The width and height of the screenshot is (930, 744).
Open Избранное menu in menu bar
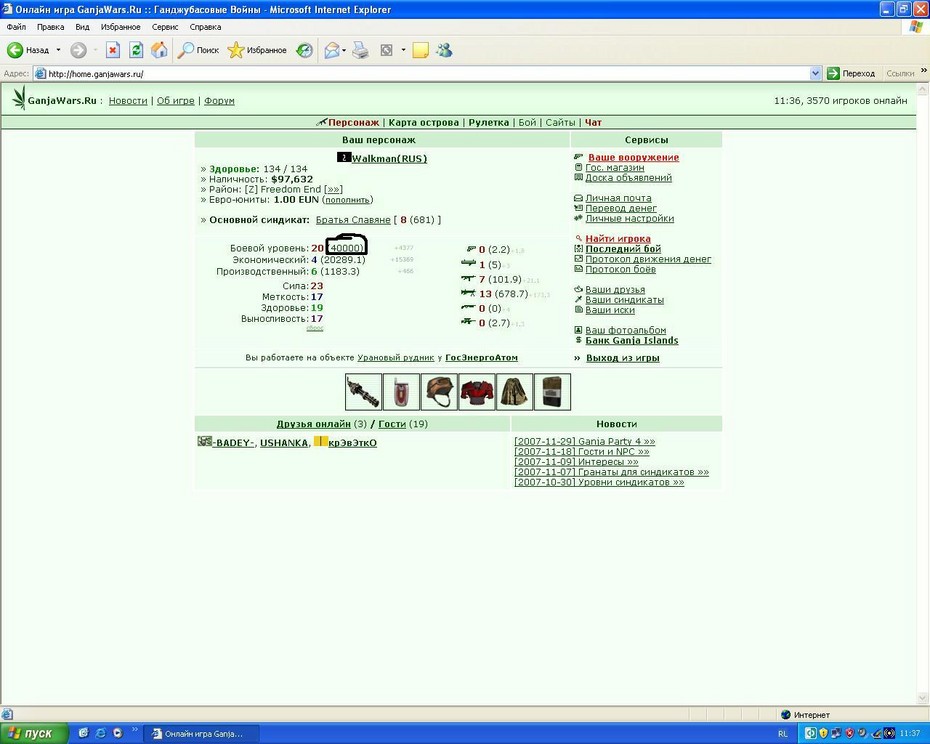(120, 27)
